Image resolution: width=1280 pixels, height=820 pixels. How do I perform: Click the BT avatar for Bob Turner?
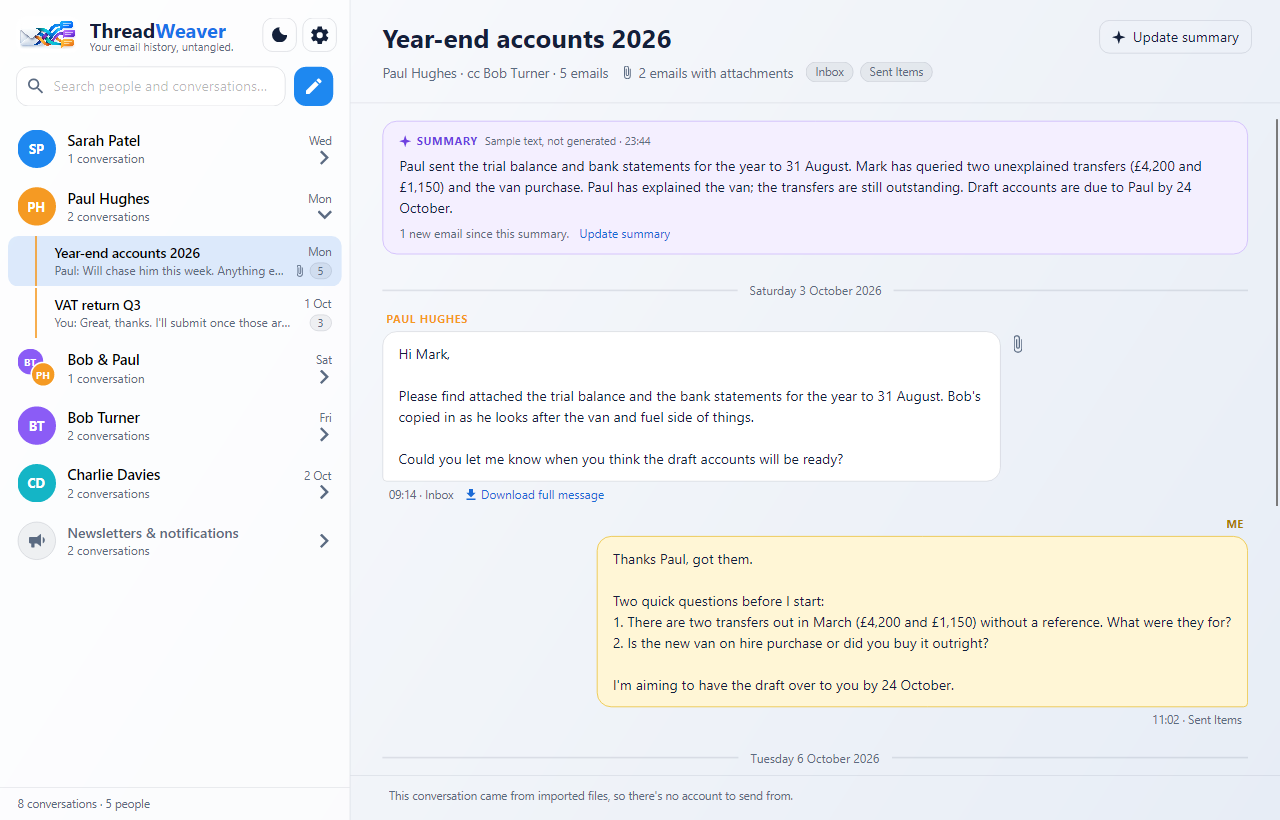coord(37,426)
